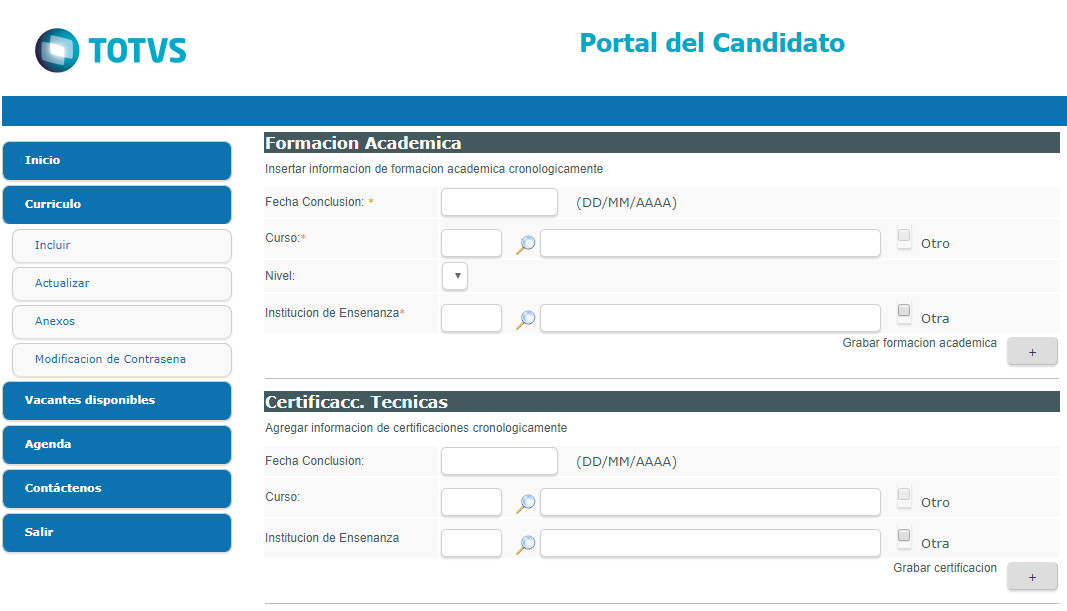Check the Otro box for academic Curso
Screen dimensions: 1067x611
tap(904, 235)
